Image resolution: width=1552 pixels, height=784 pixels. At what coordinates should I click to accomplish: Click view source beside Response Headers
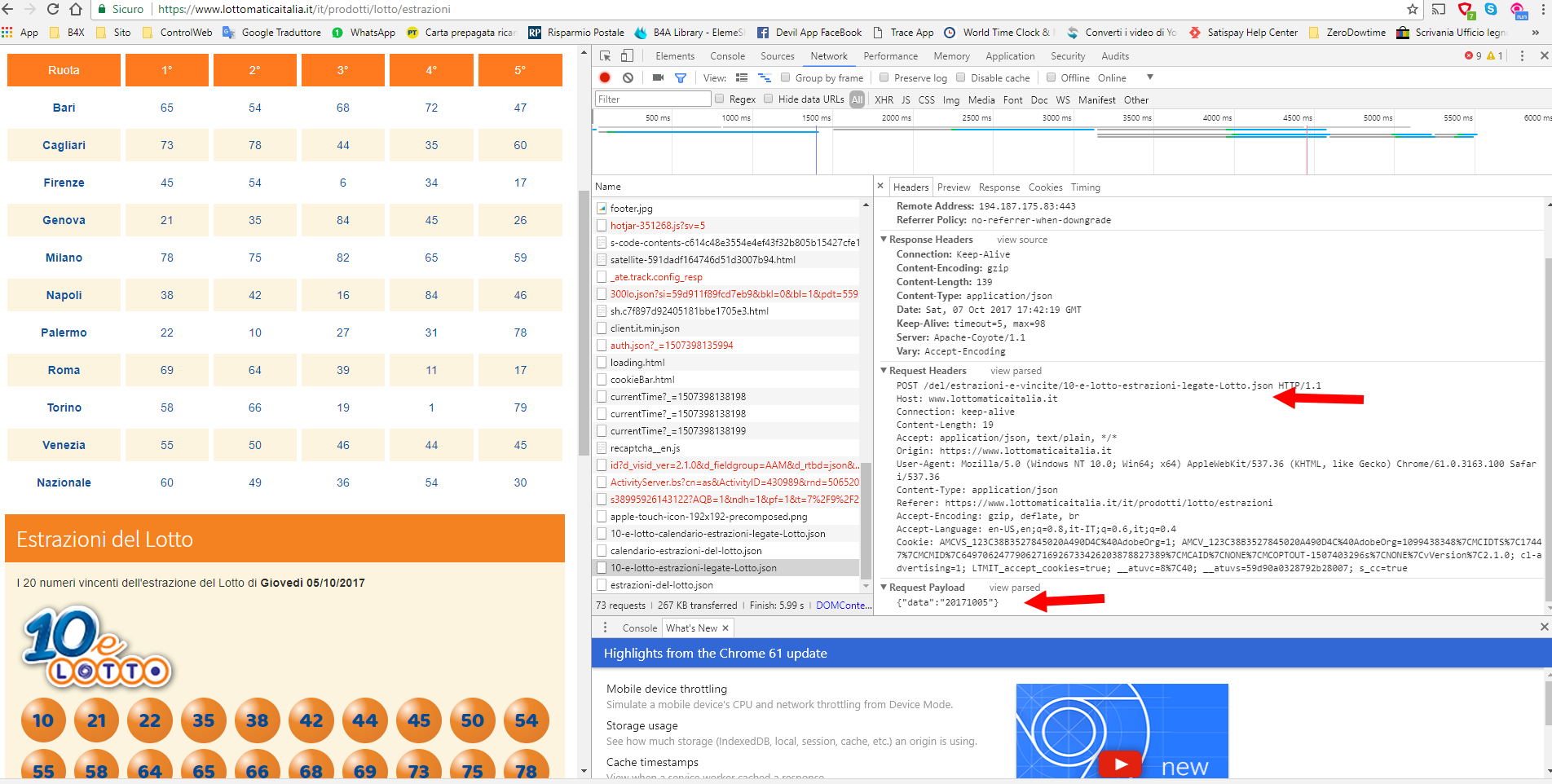click(x=1022, y=240)
